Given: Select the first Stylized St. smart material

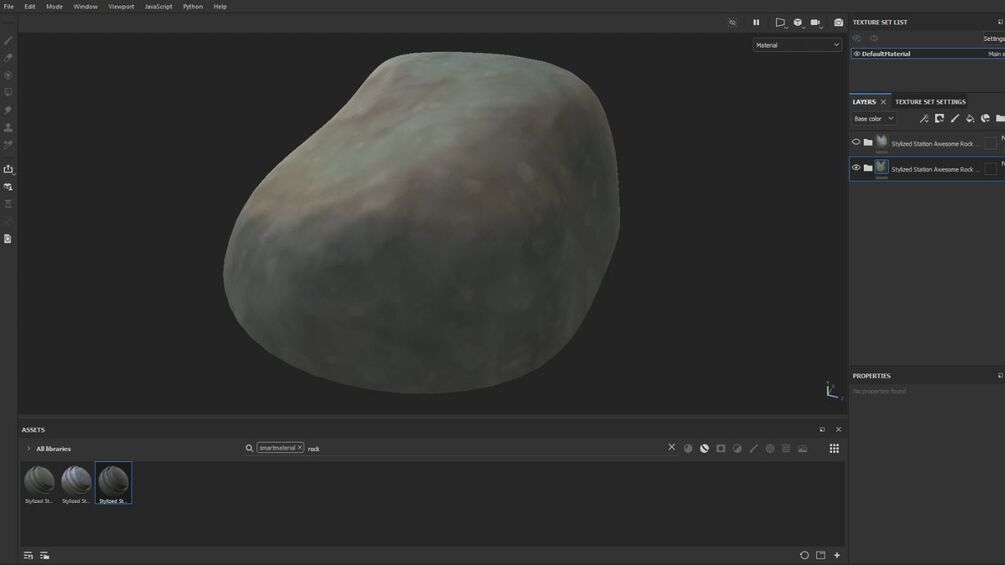Looking at the screenshot, I should pyautogui.click(x=39, y=484).
